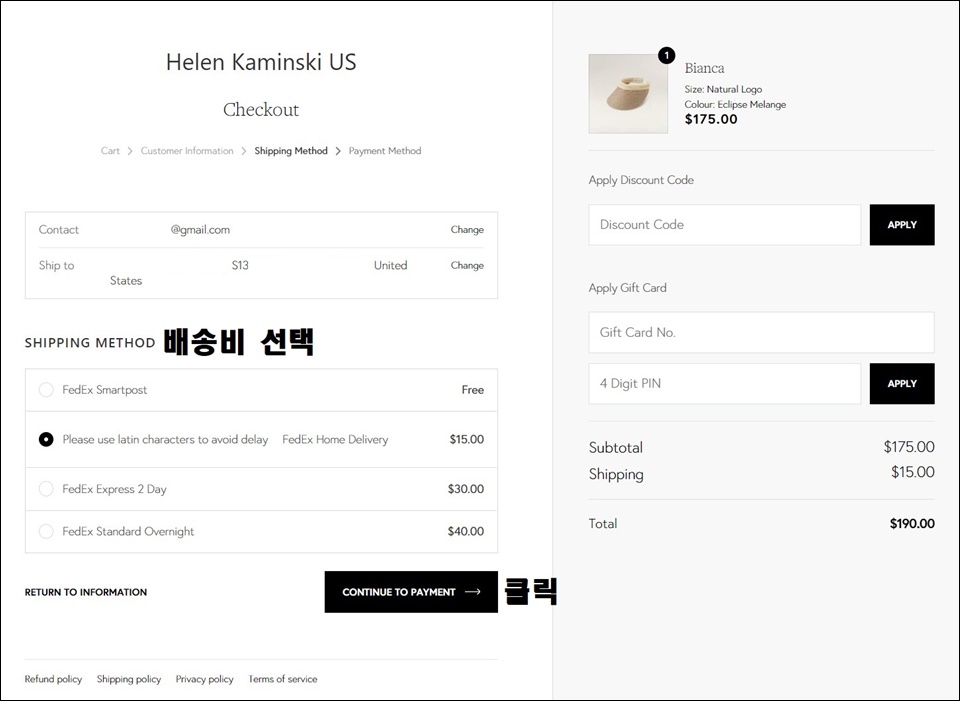Select FedEx Smartpost free shipping radio button

point(46,390)
